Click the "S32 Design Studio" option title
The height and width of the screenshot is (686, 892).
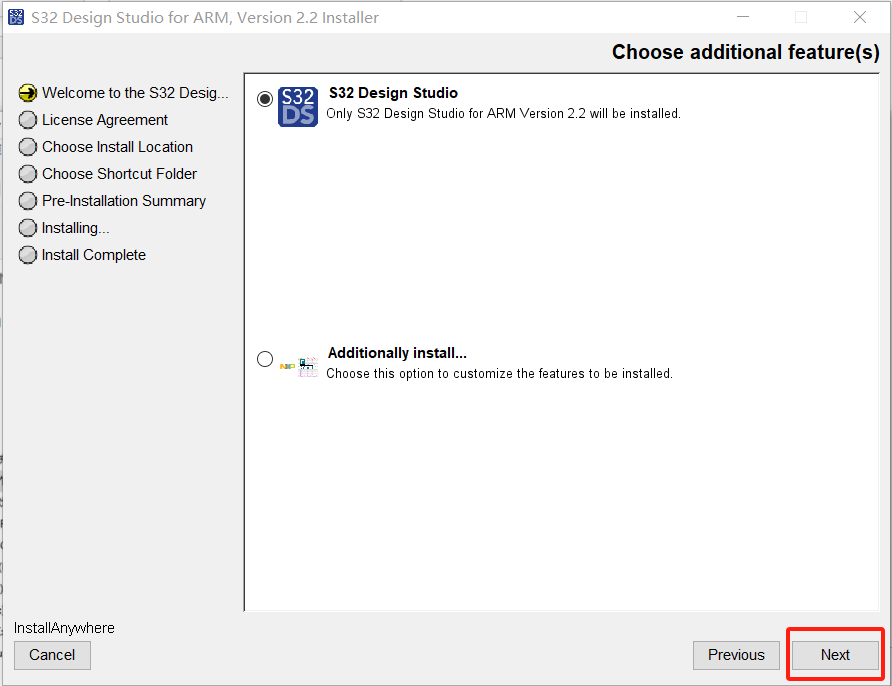(393, 93)
